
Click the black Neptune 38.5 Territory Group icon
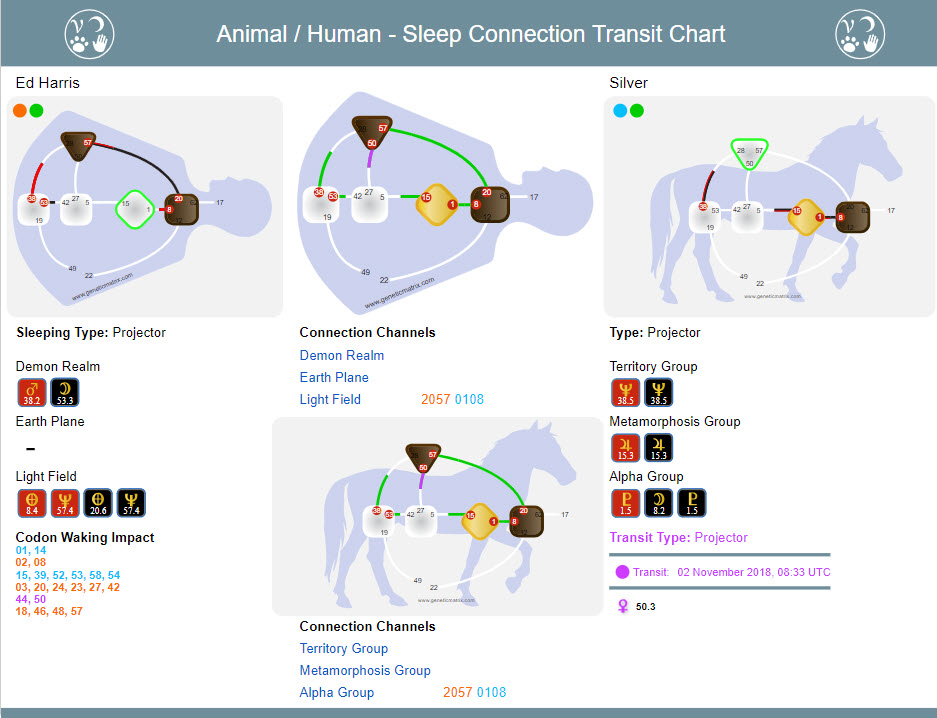tap(659, 392)
